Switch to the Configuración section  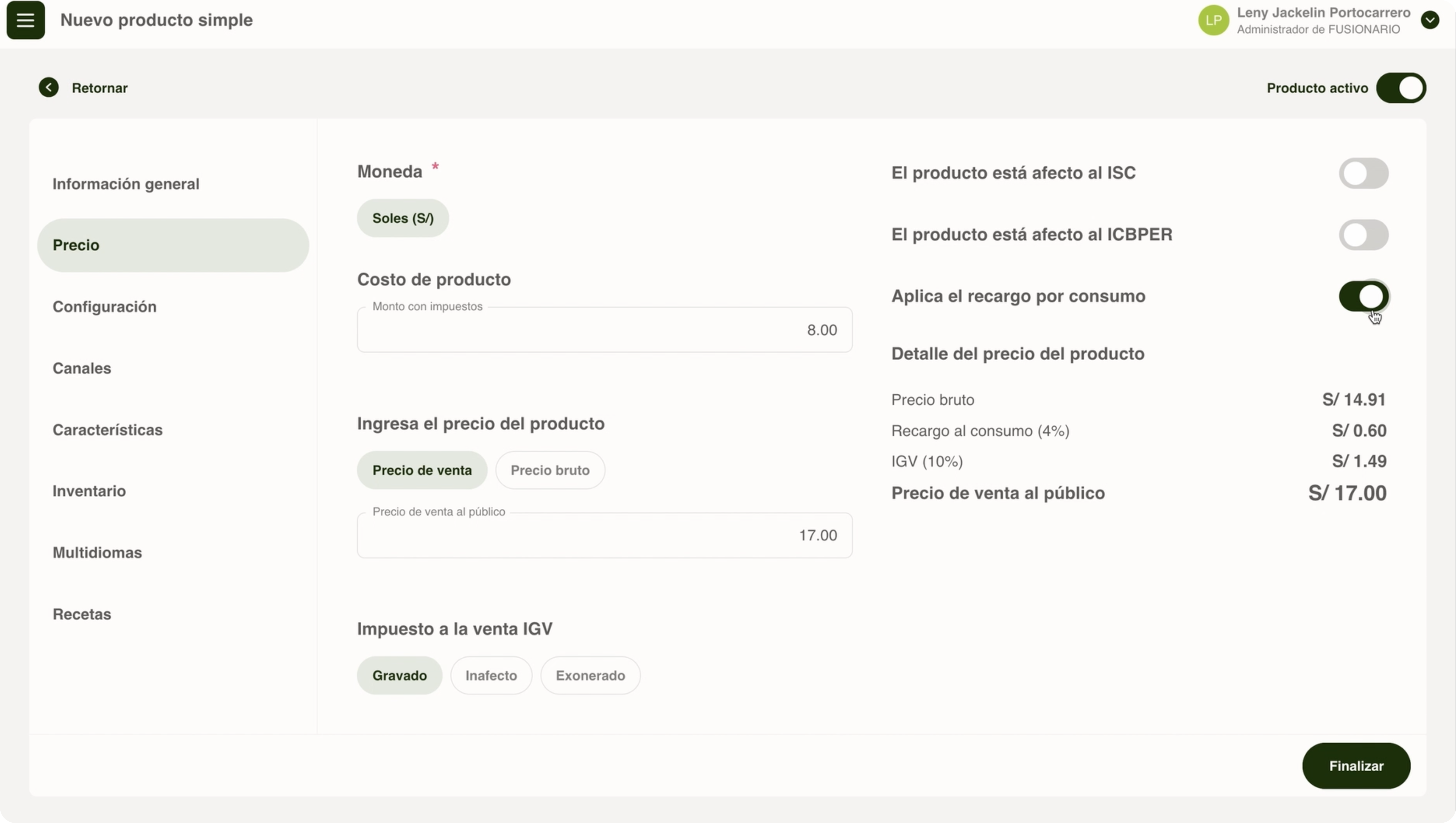tap(105, 307)
